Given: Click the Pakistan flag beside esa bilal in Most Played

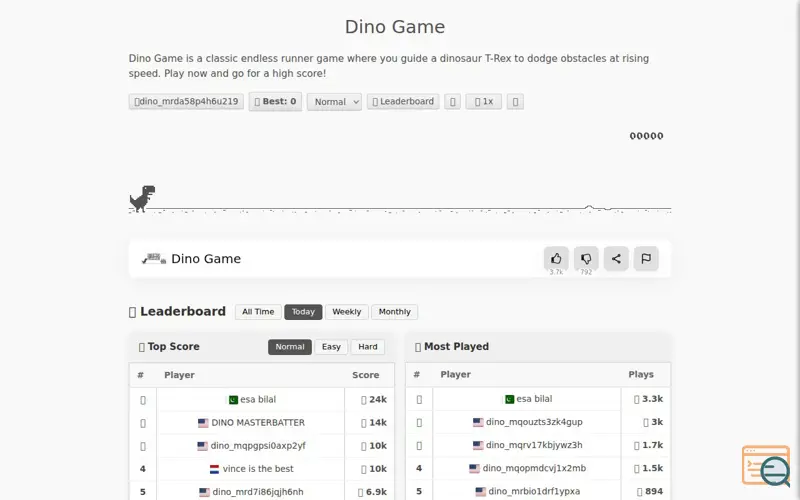Looking at the screenshot, I should coord(509,399).
